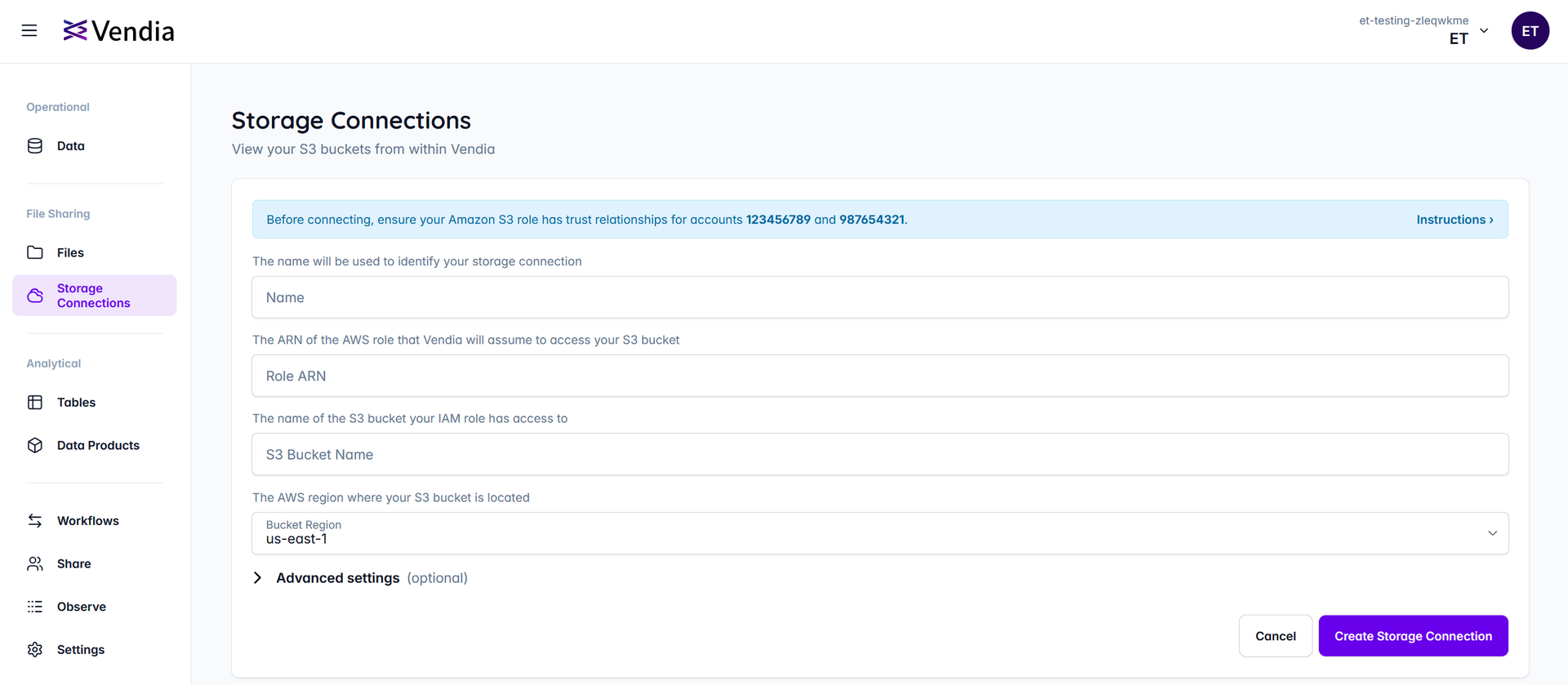Open Settings gear icon
Screen dimensions: 1568x685
[35, 650]
